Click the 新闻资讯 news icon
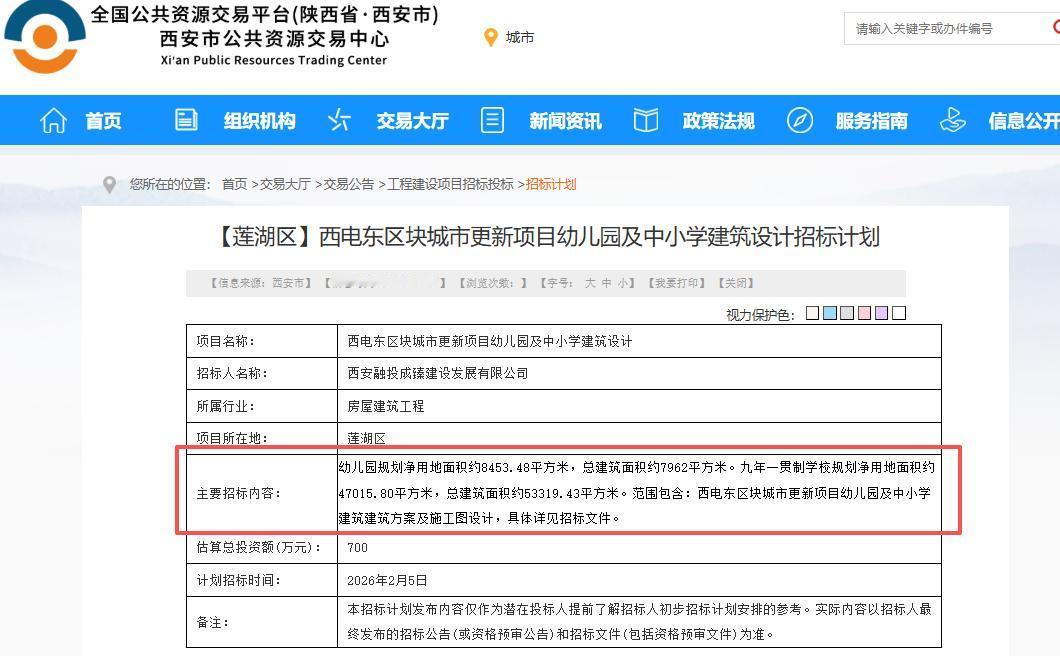This screenshot has height=656, width=1060. click(x=492, y=119)
